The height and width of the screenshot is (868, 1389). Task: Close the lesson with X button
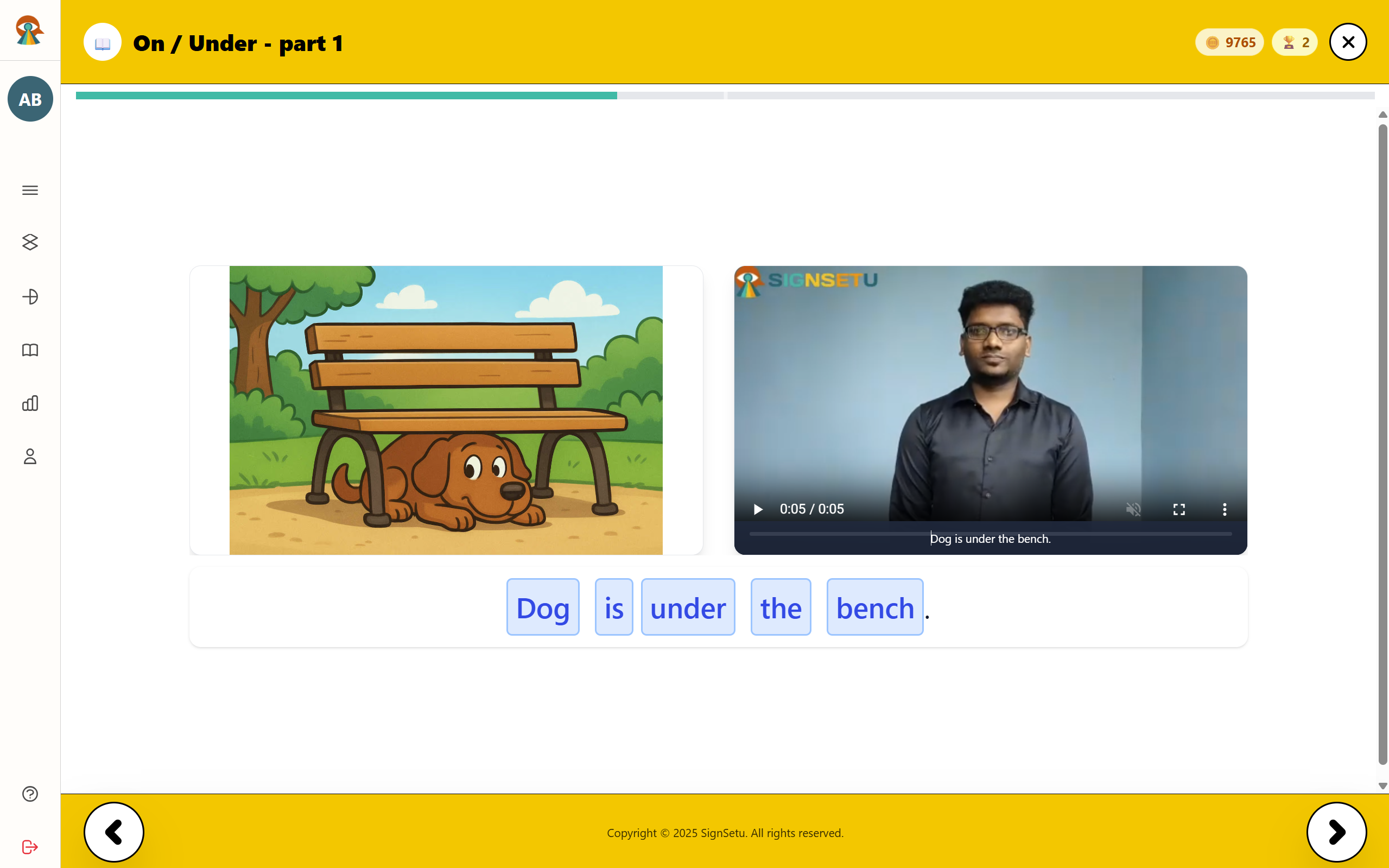click(1348, 42)
